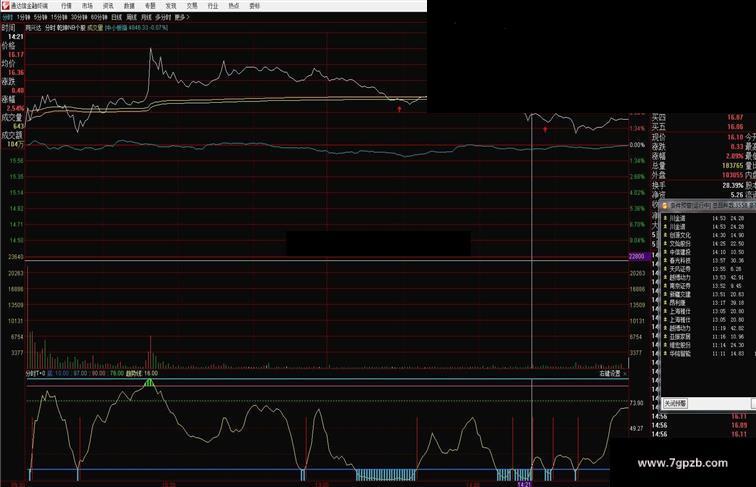Click the icon beside 昂利康 row
Screen dimensions: 756x487
click(665, 303)
